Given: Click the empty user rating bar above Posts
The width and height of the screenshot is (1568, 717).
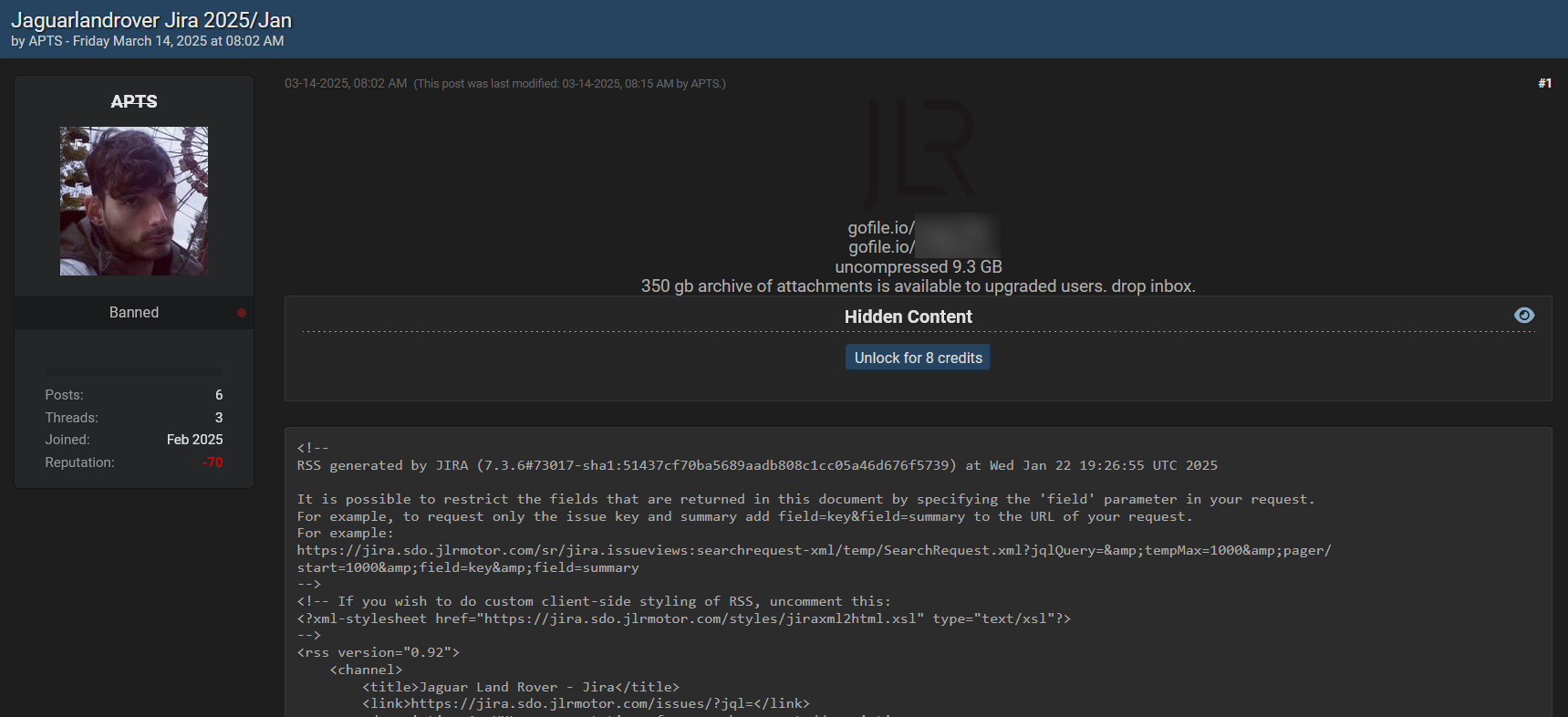Looking at the screenshot, I should pyautogui.click(x=134, y=372).
